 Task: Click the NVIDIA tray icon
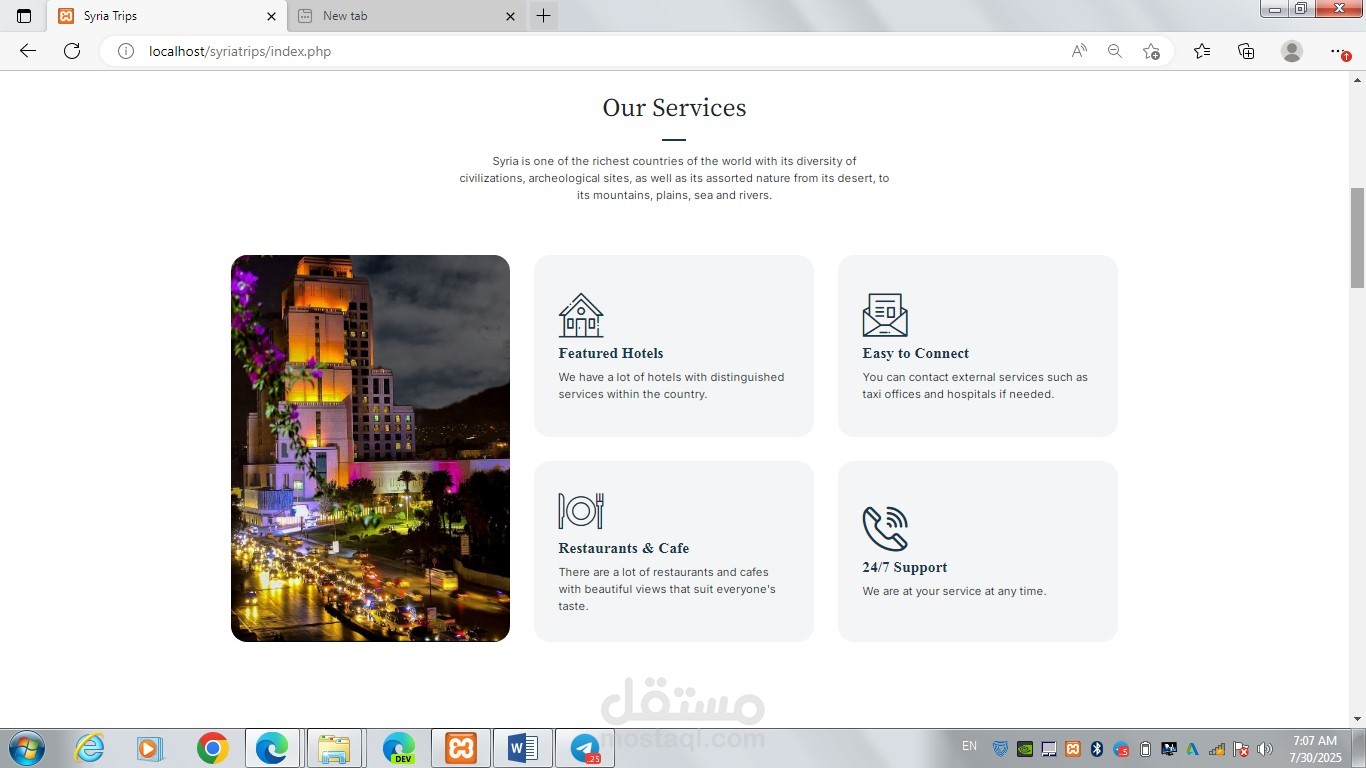tap(1024, 749)
